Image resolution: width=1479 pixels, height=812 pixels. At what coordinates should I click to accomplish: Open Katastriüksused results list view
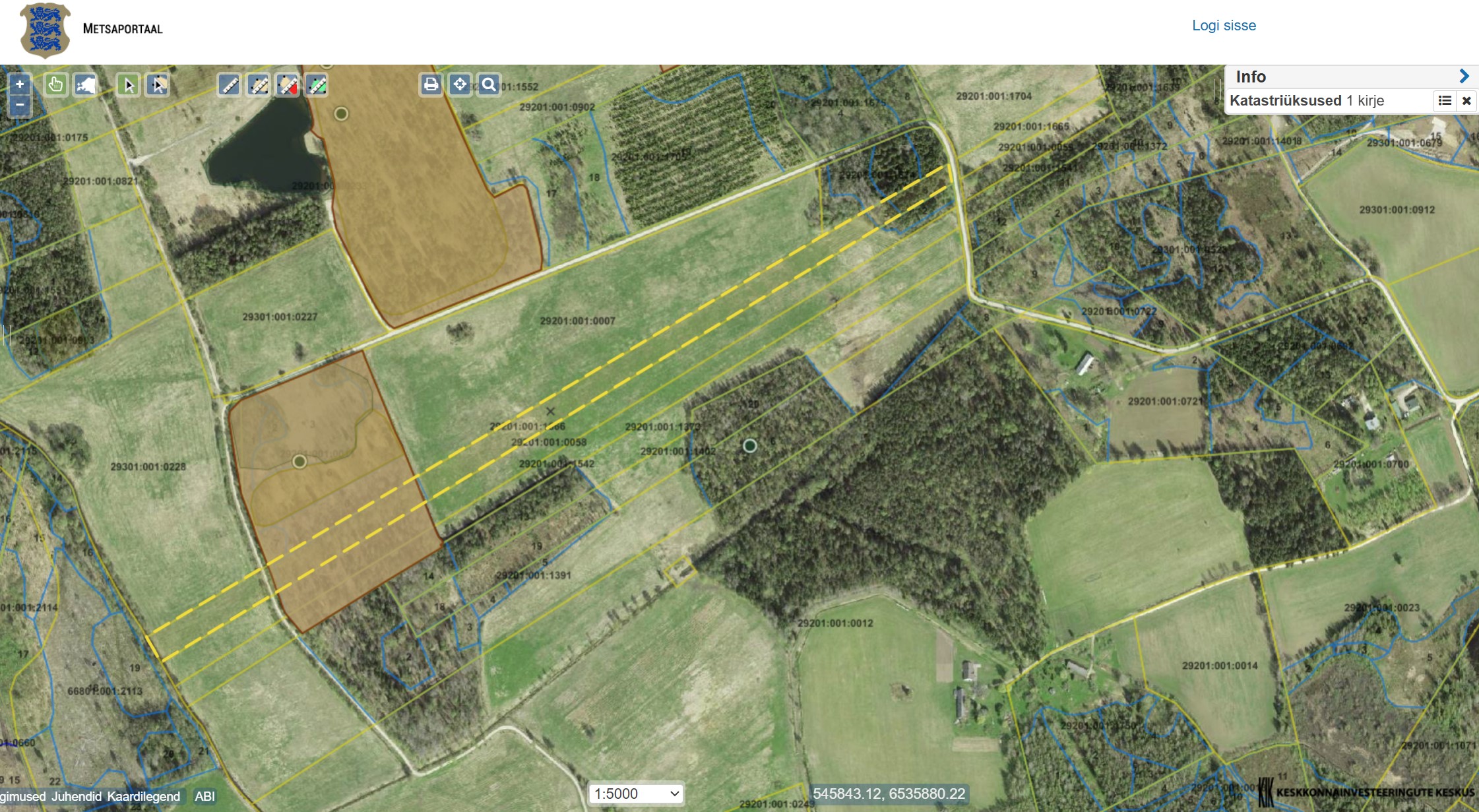click(1445, 101)
